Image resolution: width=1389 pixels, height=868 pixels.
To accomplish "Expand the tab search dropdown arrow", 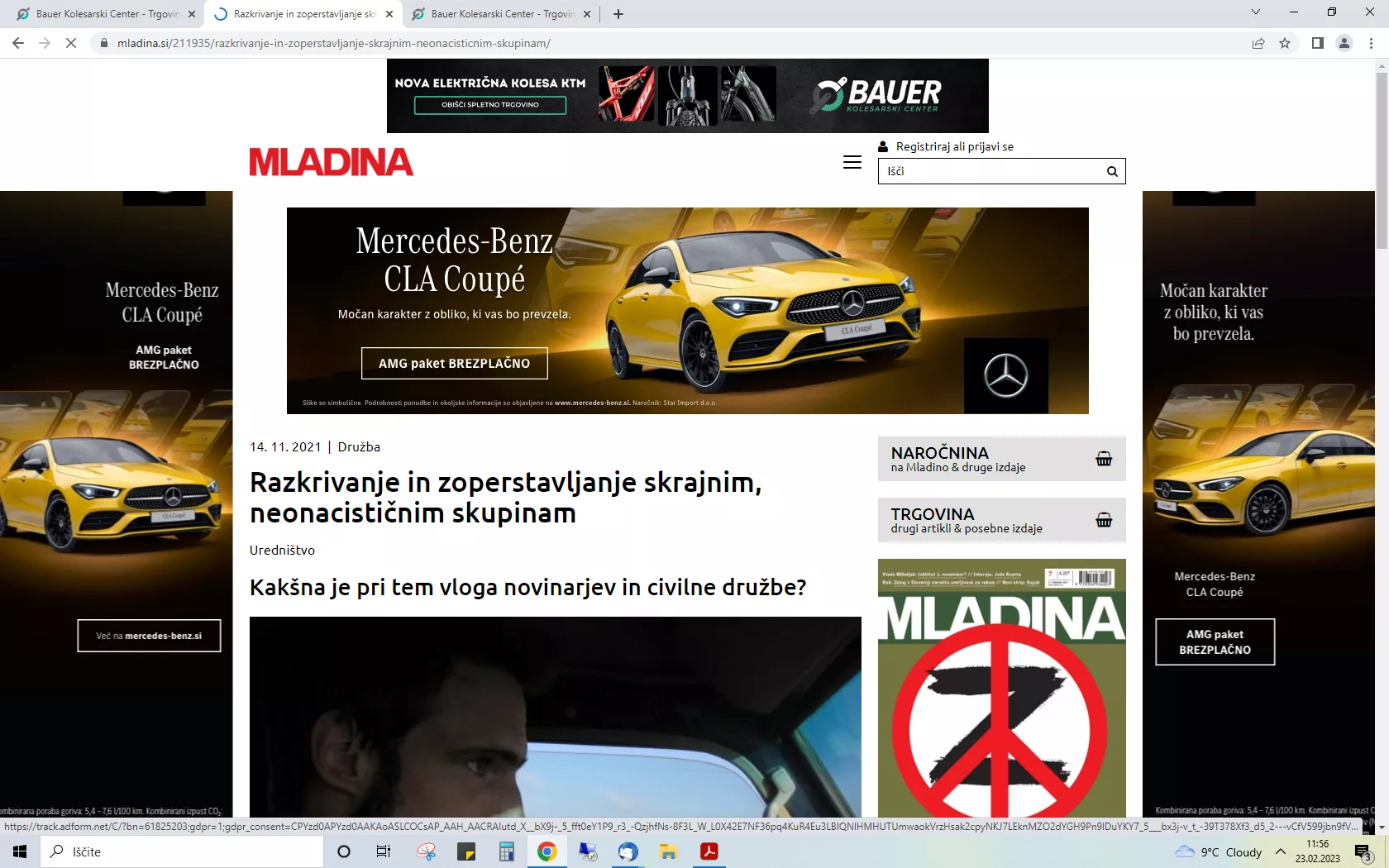I will (x=1255, y=12).
